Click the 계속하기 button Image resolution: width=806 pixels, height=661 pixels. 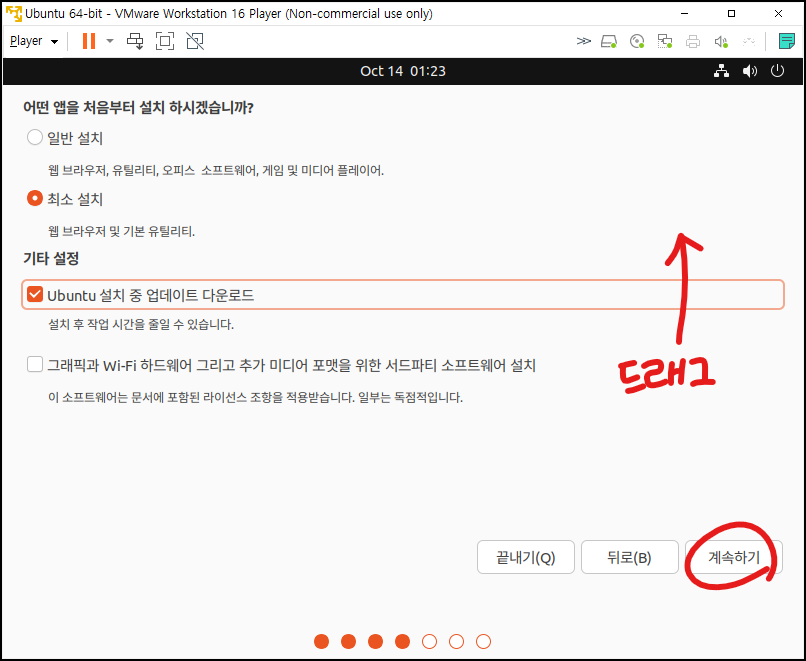pyautogui.click(x=734, y=557)
